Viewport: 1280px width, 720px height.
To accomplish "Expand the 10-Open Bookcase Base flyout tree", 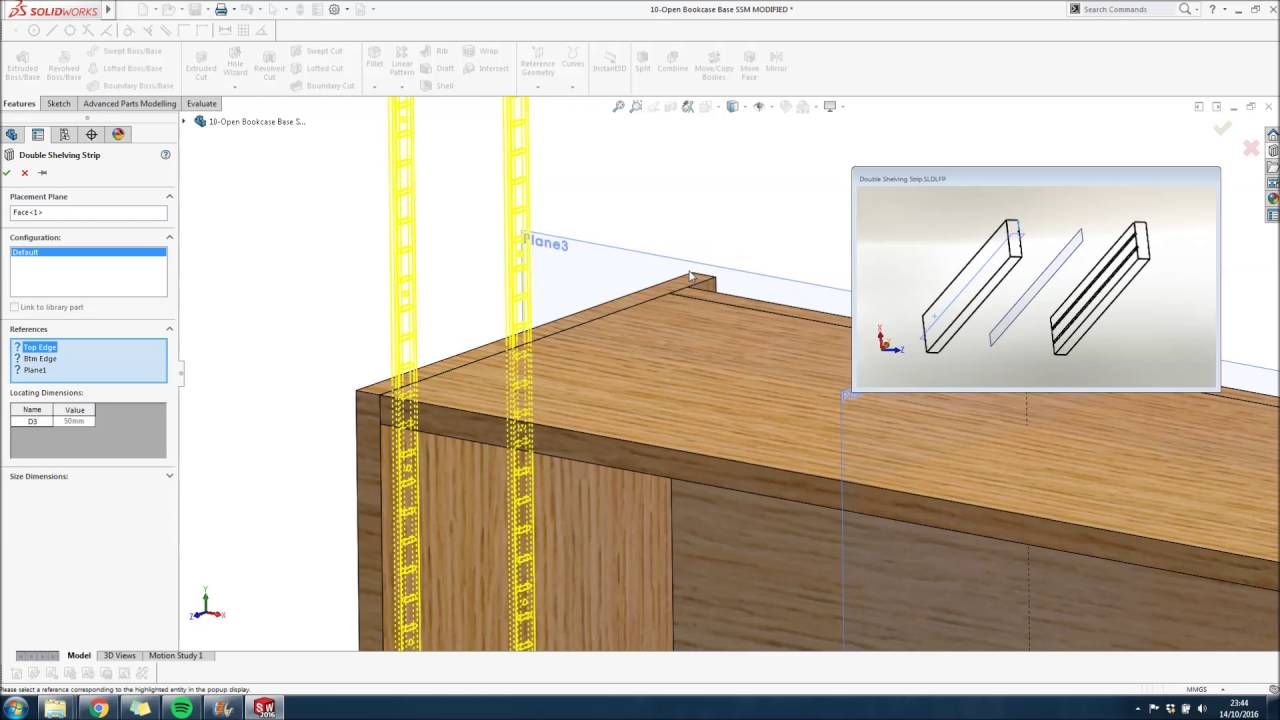I will 184,121.
